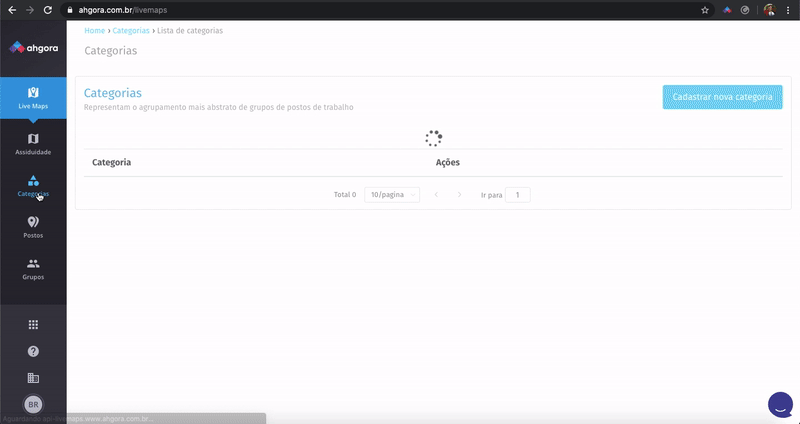Go forward in browser history

(30, 10)
